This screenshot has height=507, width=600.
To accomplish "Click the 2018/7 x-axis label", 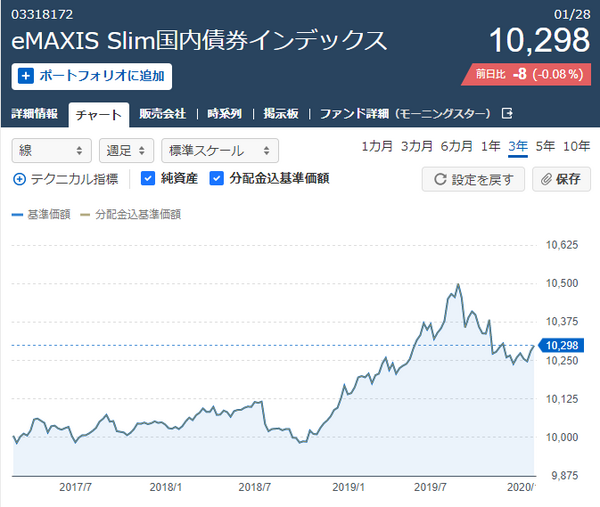I will [254, 487].
